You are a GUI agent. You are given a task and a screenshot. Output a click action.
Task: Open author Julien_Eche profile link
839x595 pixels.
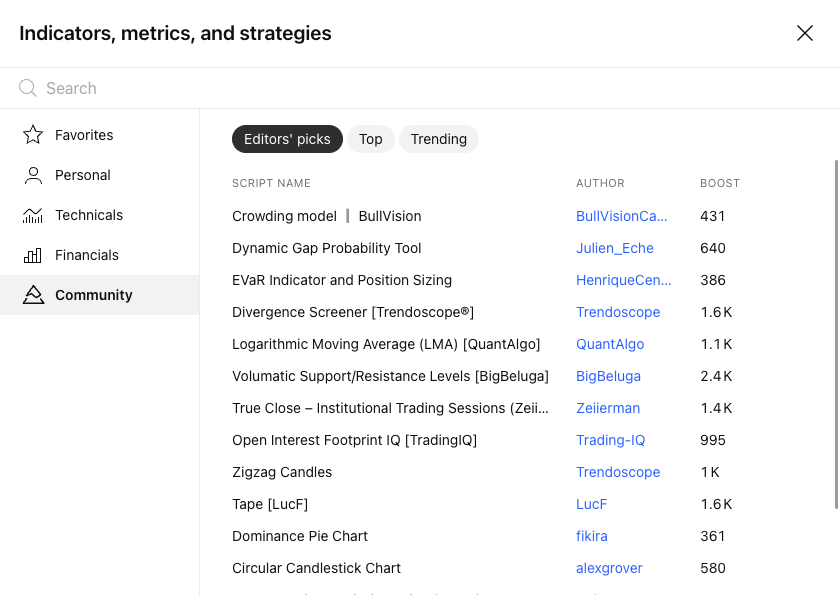615,248
